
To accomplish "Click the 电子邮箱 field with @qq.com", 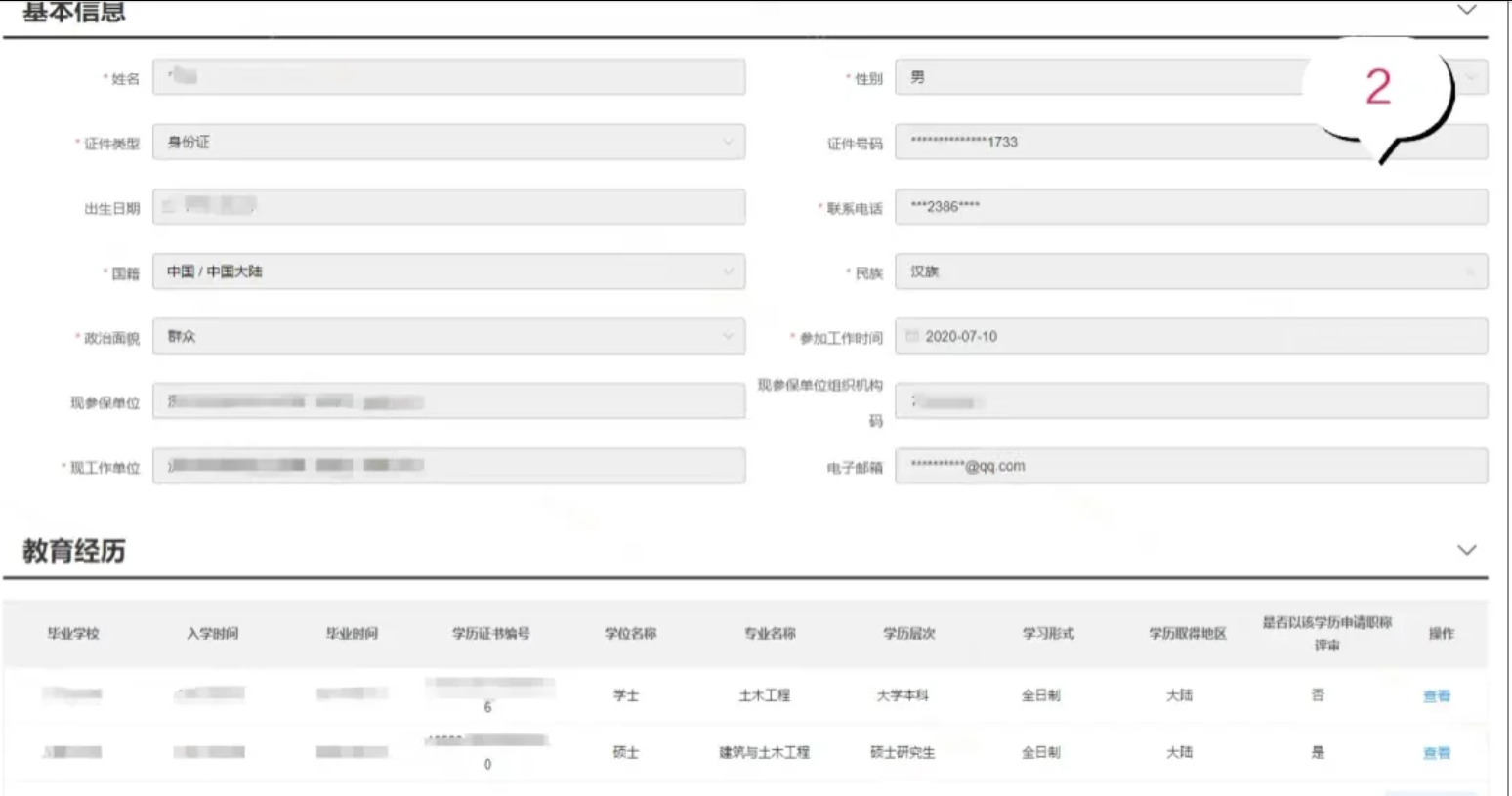I will [x=1191, y=466].
